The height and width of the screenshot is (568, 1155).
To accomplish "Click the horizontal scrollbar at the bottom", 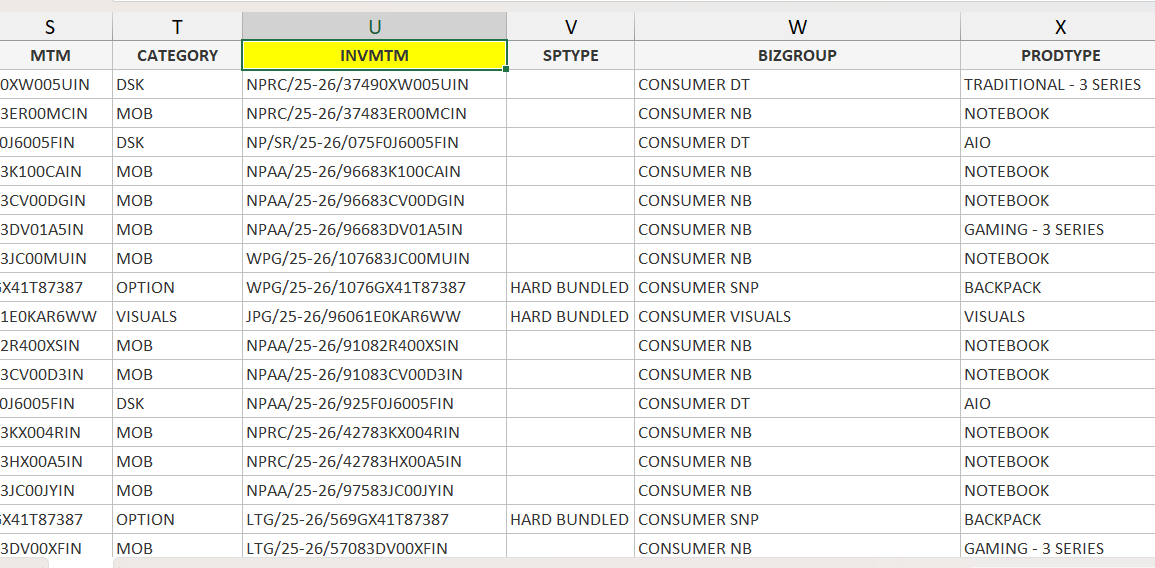I will 600,563.
